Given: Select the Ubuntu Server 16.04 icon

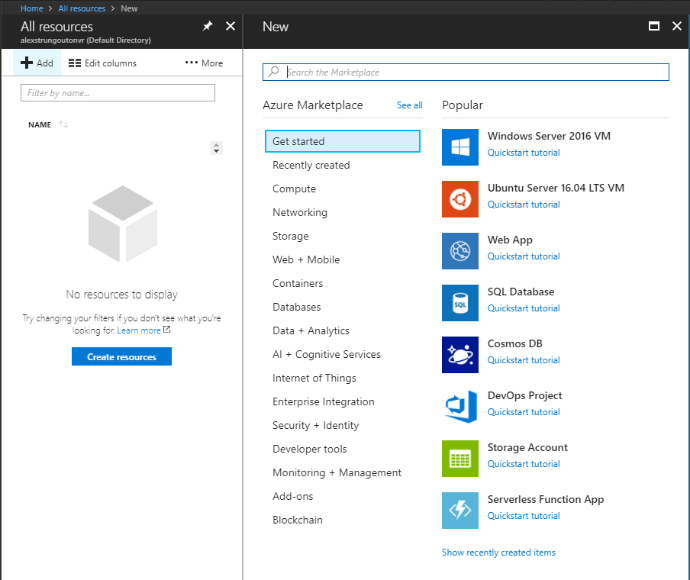Looking at the screenshot, I should (x=460, y=198).
